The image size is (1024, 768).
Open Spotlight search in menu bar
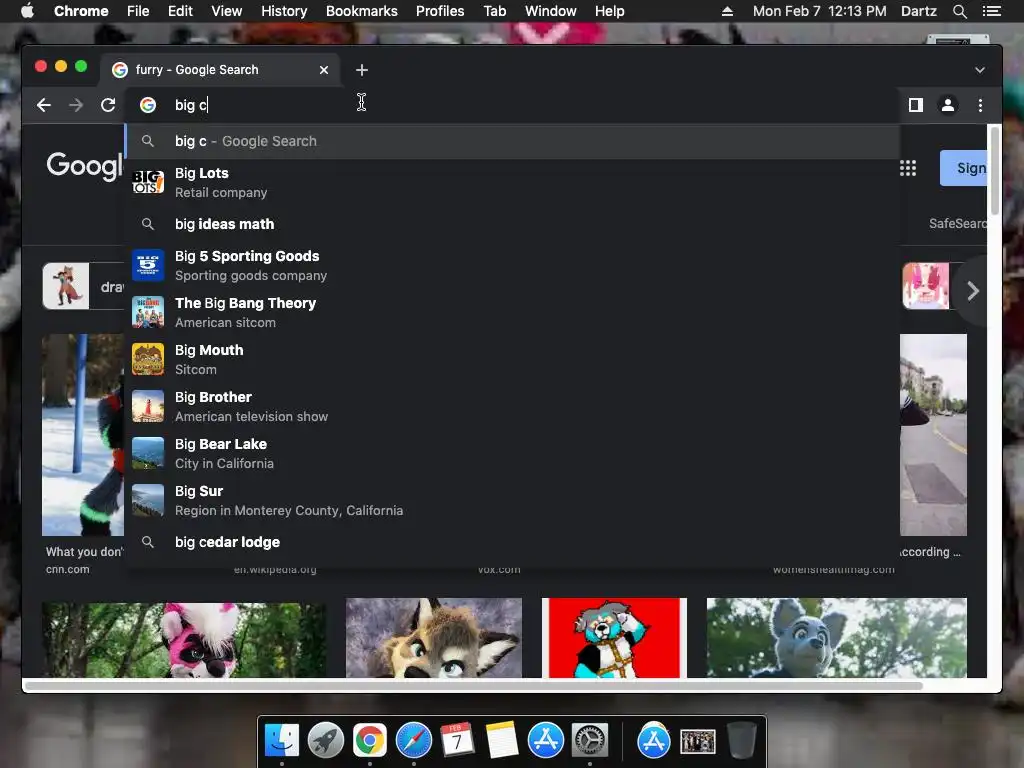[959, 11]
